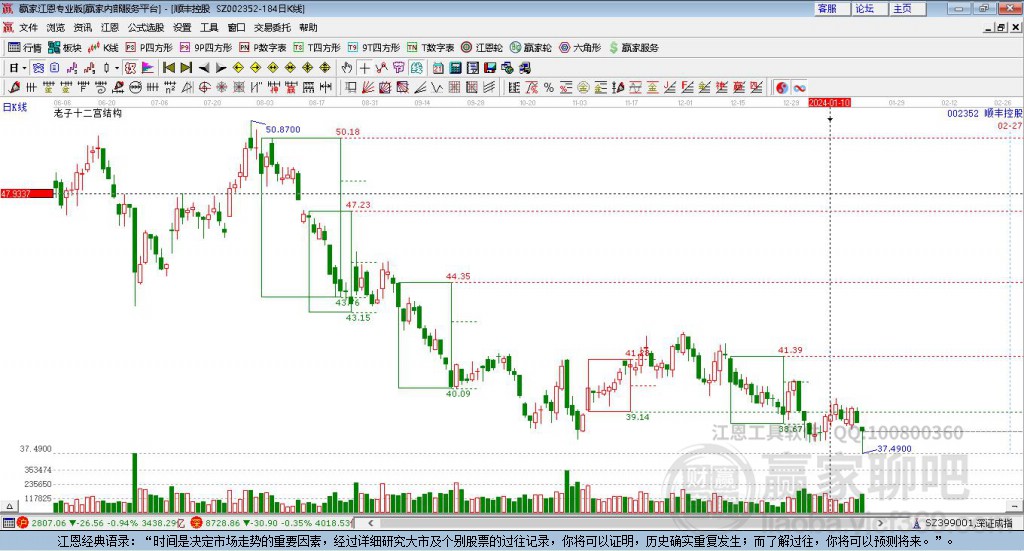This screenshot has width=1024, height=551.
Task: Click the save floppy disk icon
Action: click(x=490, y=68)
